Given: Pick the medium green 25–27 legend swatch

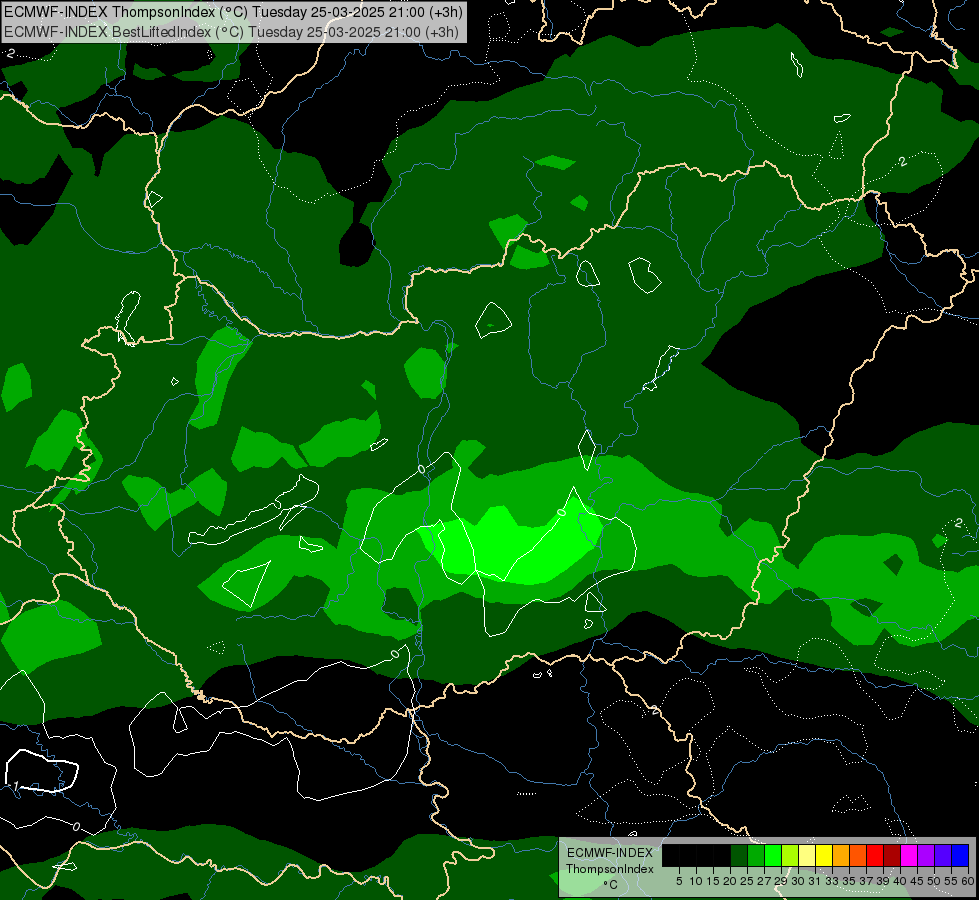Looking at the screenshot, I should (x=756, y=855).
